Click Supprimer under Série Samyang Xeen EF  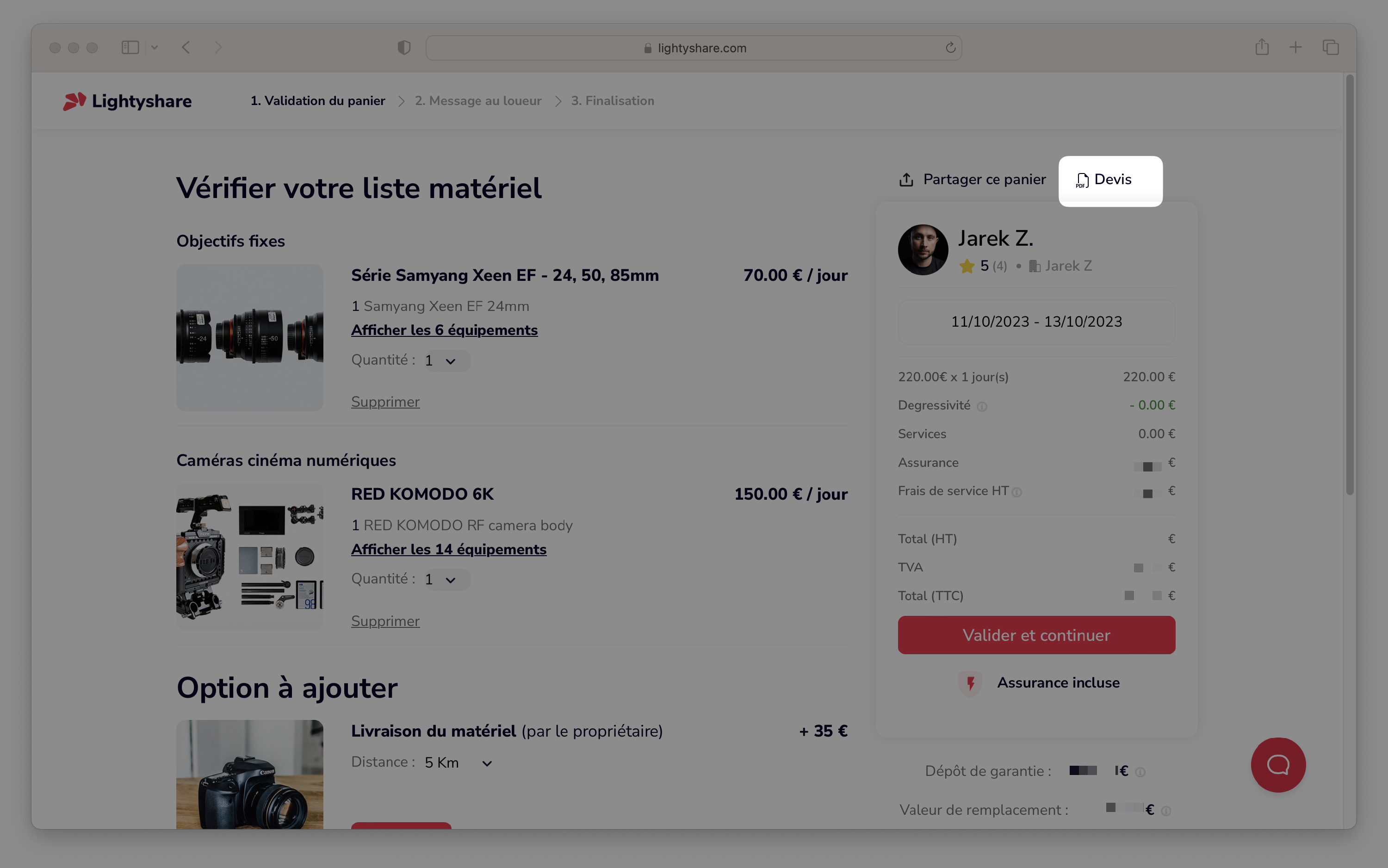tap(386, 402)
